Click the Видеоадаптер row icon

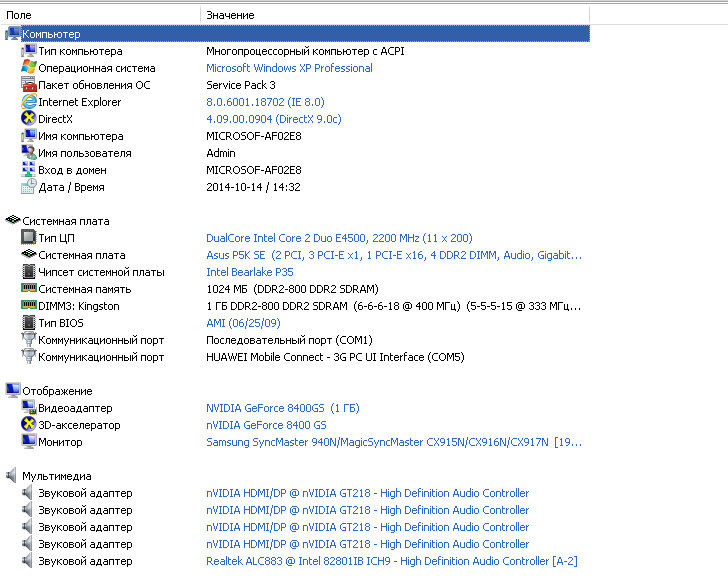tap(29, 408)
